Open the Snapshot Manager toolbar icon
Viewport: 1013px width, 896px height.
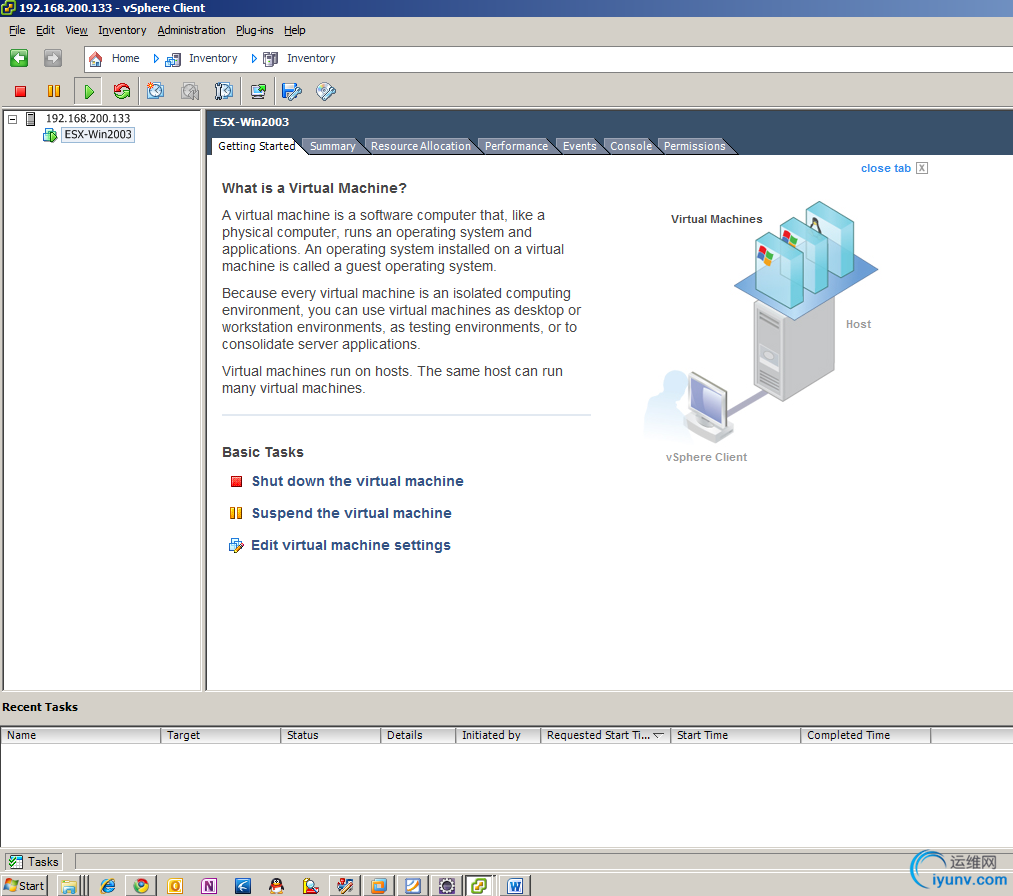[x=224, y=91]
